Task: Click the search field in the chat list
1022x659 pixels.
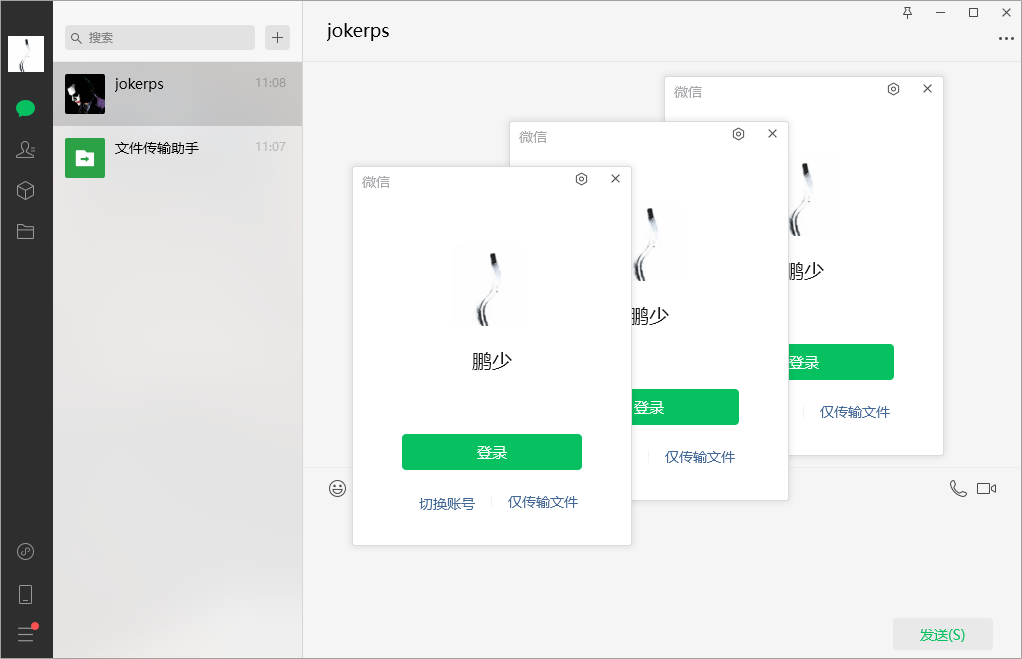Action: pos(160,38)
